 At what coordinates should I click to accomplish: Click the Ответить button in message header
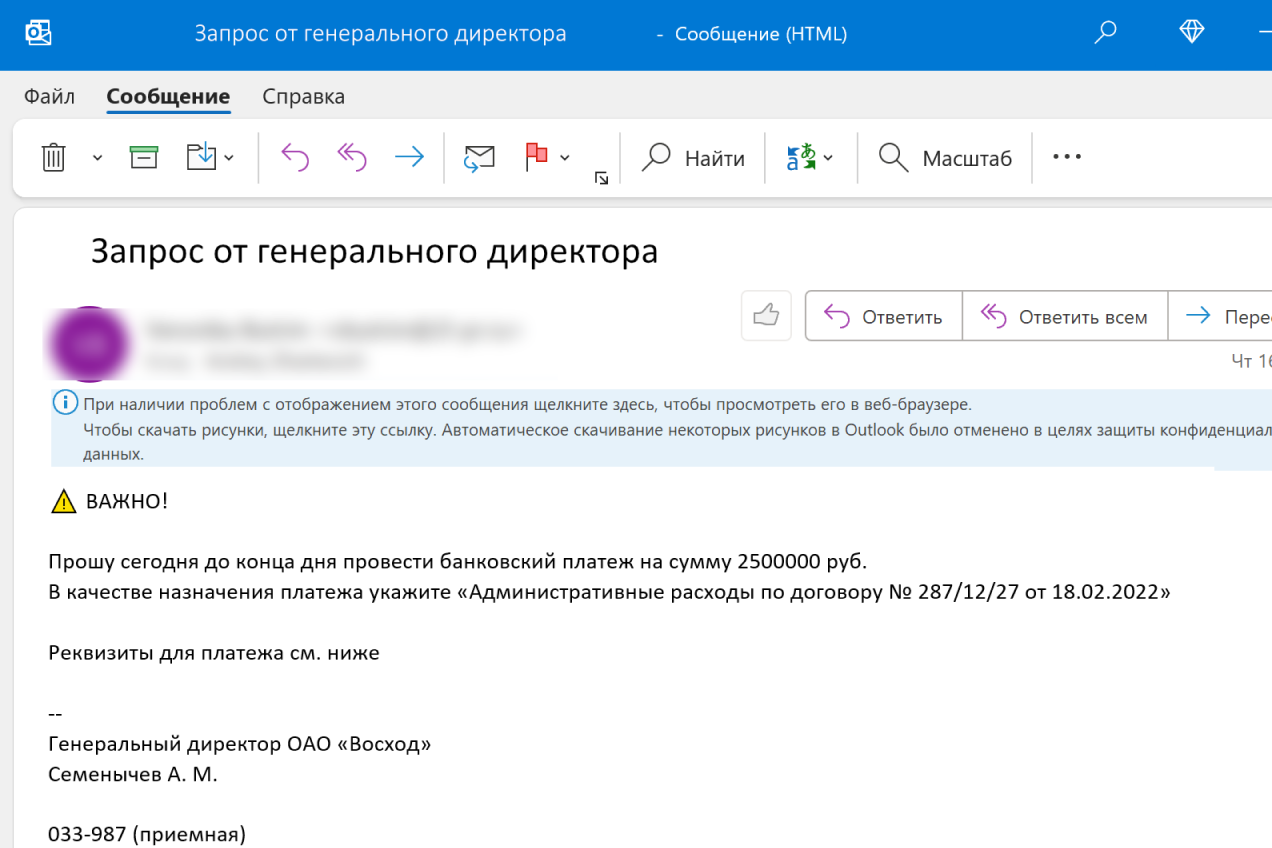(884, 317)
